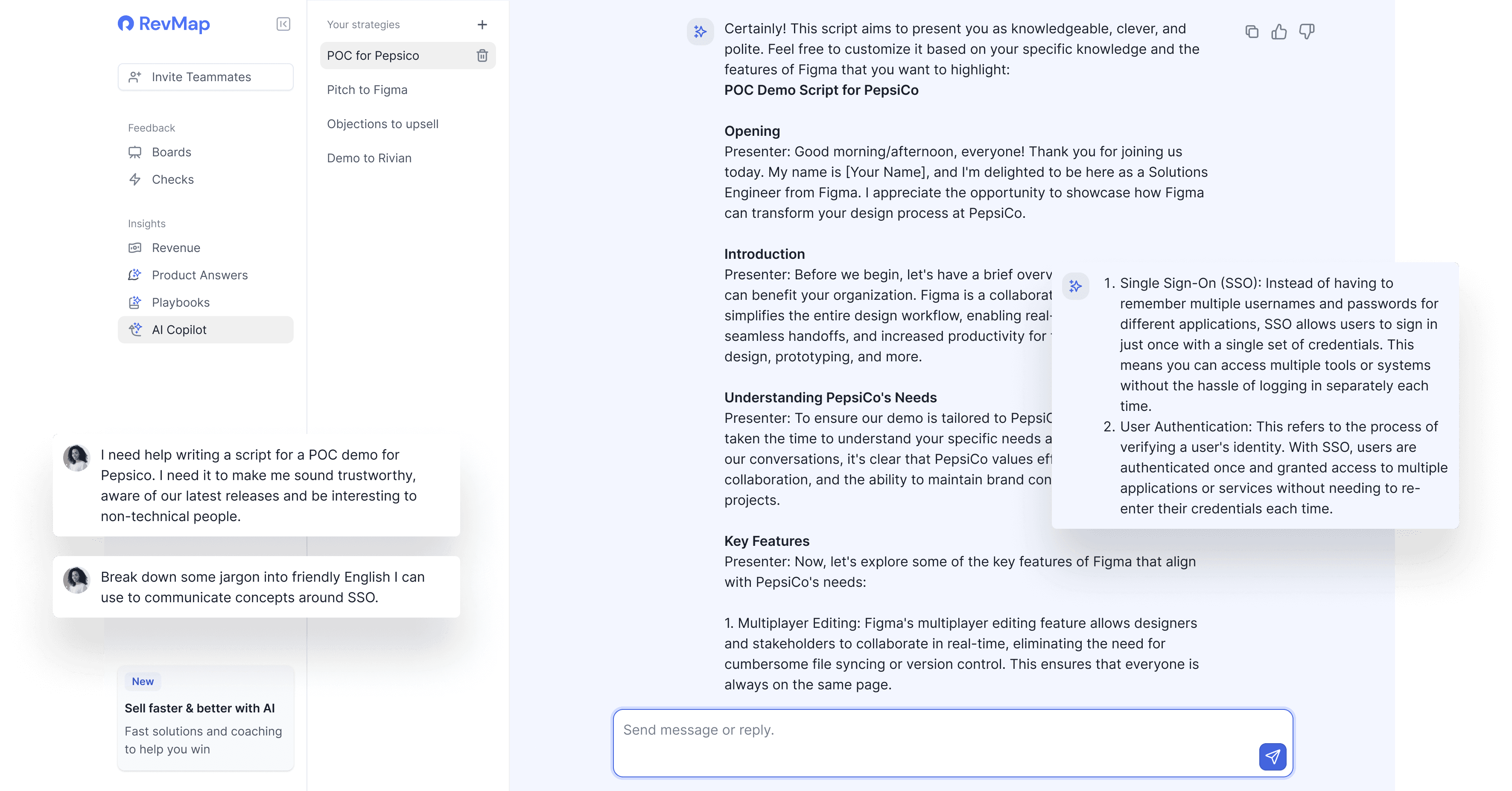The width and height of the screenshot is (1512, 791).
Task: Click the 'Key Features' section heading
Action: (767, 541)
